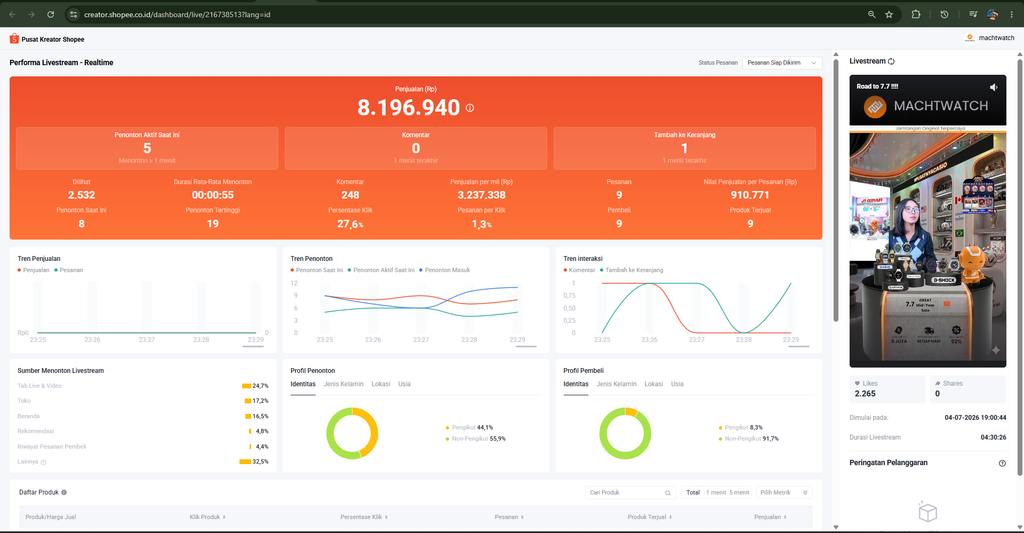This screenshot has height=533, width=1024.
Task: Refresh the Livestream panel icon
Action: tap(891, 61)
